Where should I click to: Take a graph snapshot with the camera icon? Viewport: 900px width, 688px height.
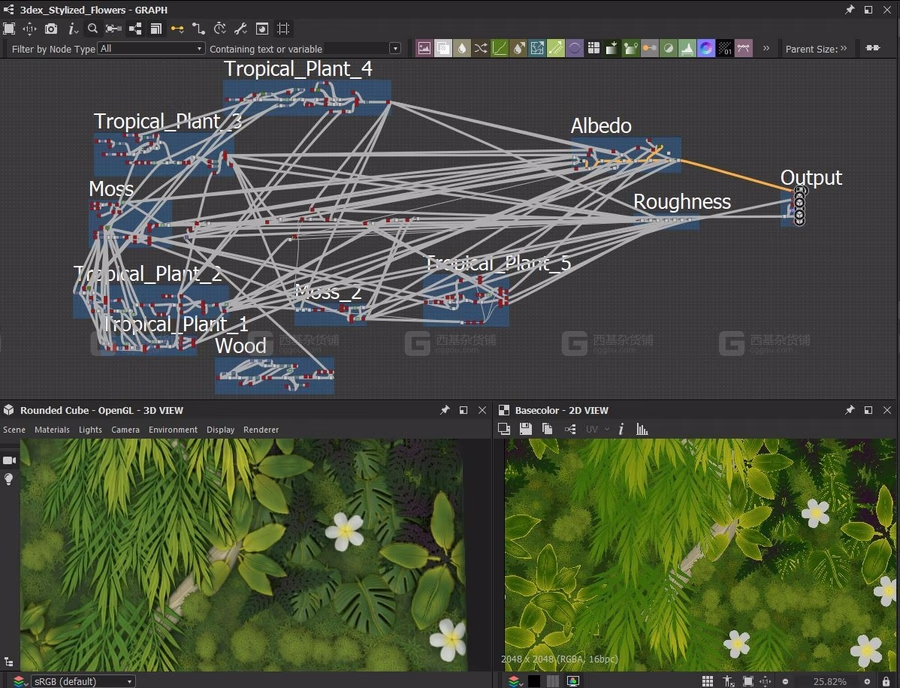click(x=51, y=29)
